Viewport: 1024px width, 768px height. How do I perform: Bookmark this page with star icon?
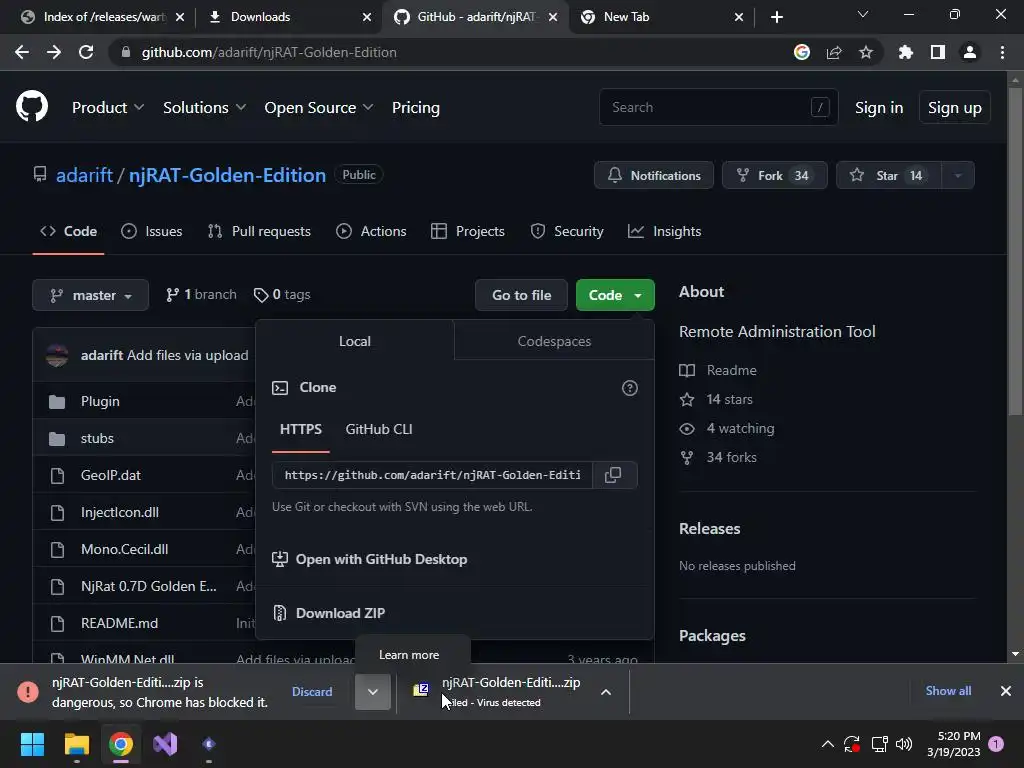[x=866, y=52]
